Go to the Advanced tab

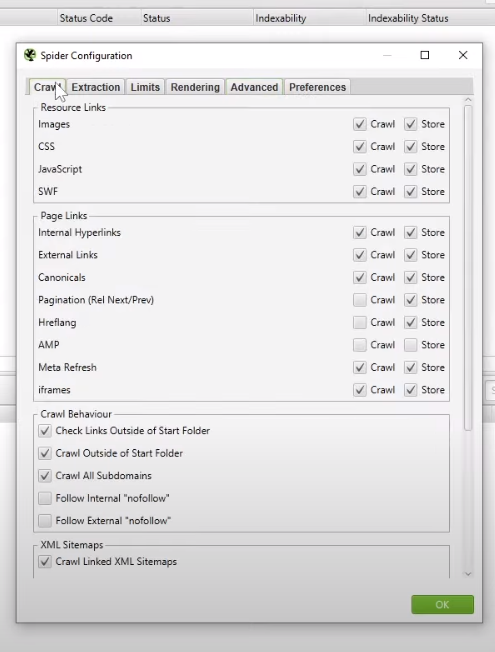tap(254, 87)
